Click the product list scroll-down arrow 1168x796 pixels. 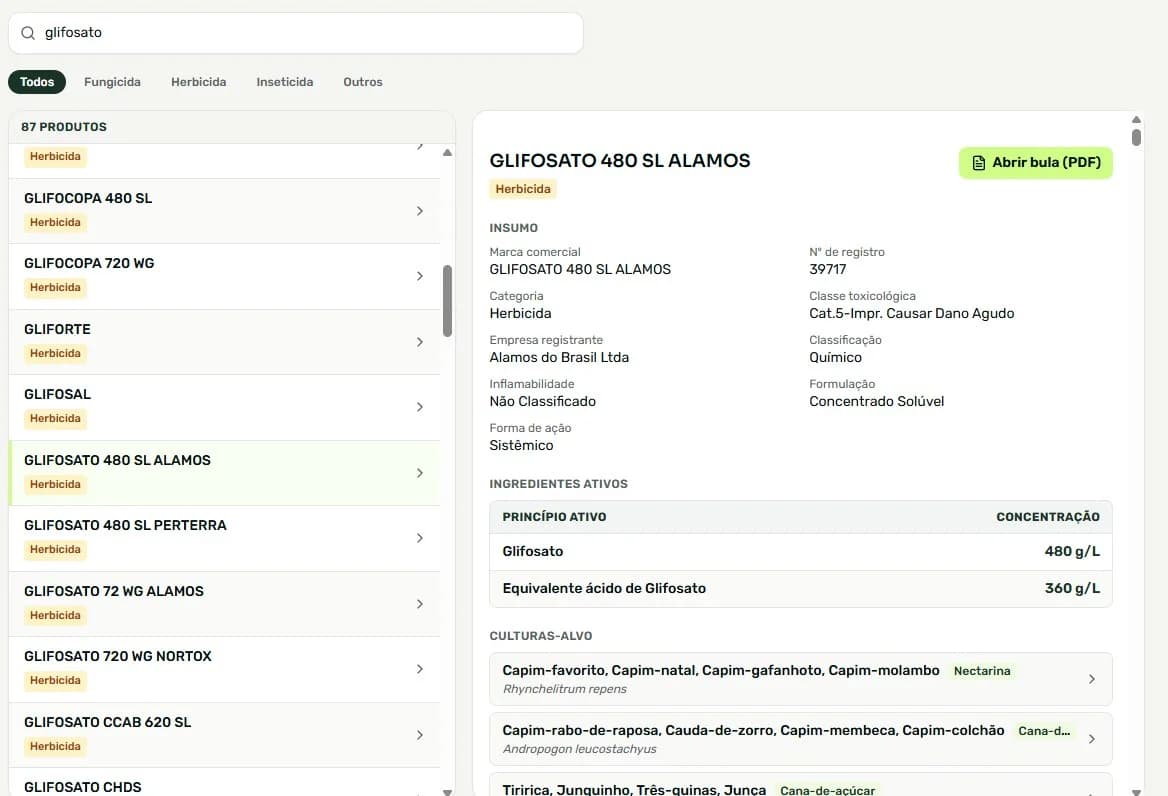(448, 792)
